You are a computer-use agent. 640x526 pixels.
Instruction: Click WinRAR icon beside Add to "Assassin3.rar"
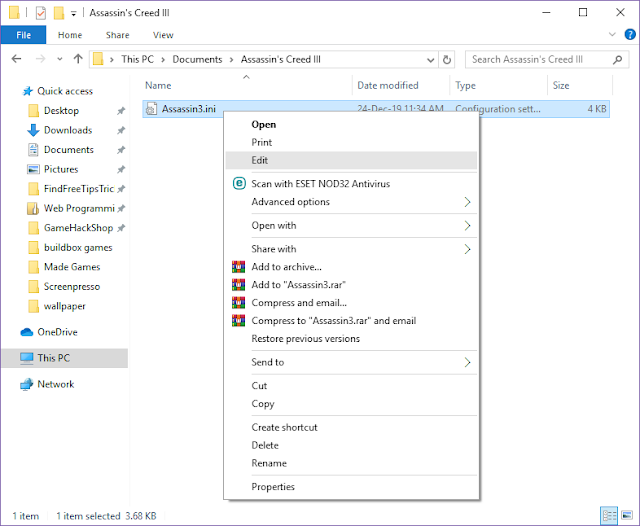(238, 284)
